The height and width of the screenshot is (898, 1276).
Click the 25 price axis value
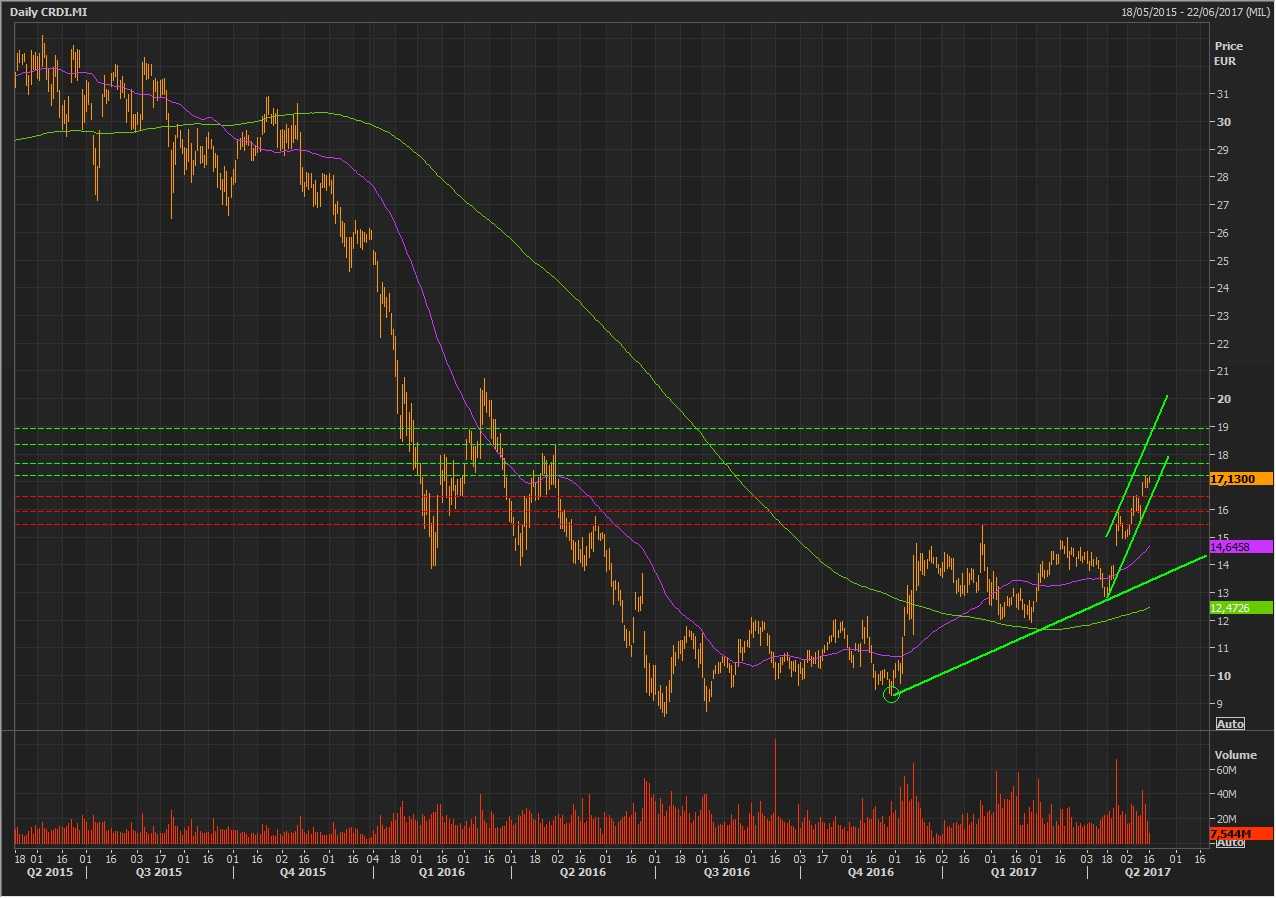[1223, 261]
